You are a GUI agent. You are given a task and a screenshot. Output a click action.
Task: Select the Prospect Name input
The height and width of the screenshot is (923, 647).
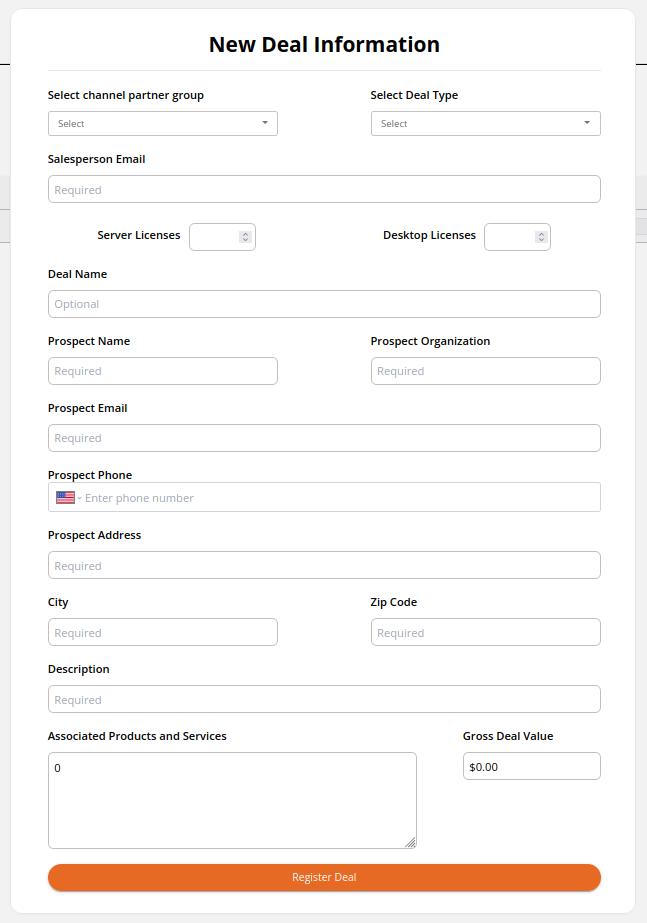tap(162, 371)
